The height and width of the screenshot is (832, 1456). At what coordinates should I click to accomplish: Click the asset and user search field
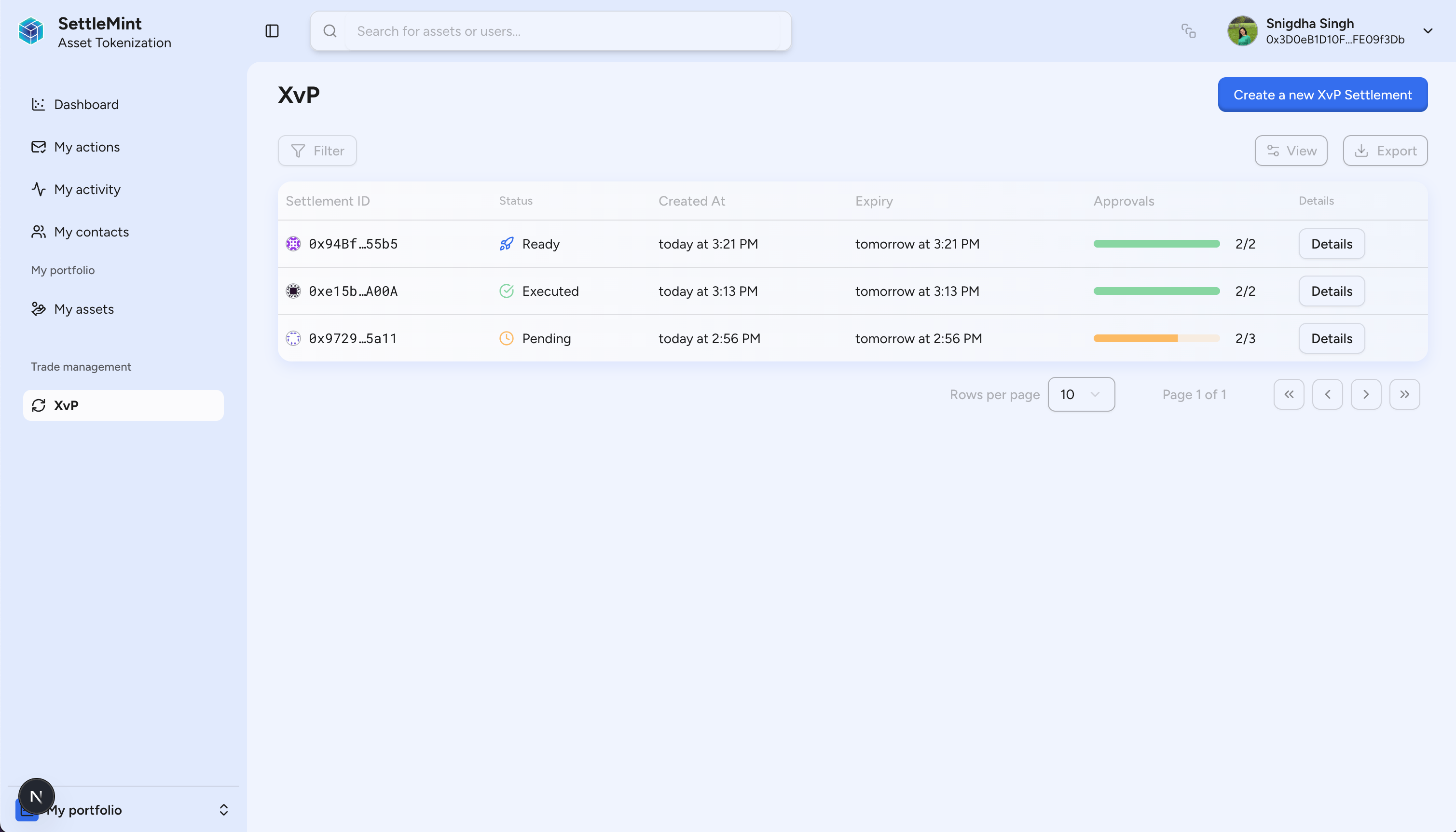tap(565, 31)
